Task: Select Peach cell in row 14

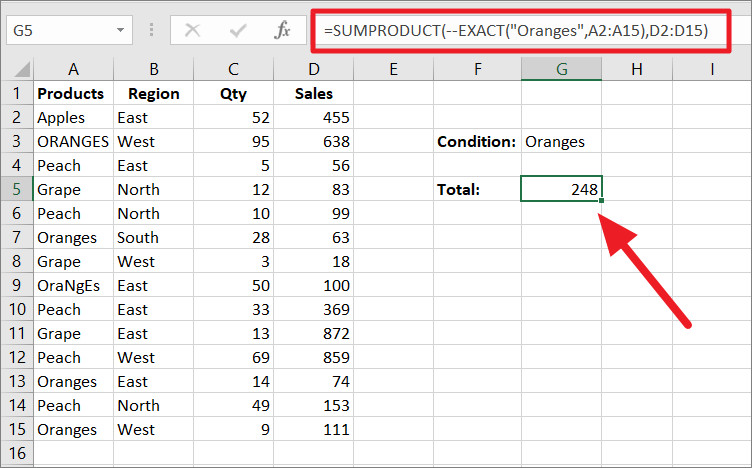Action: (73, 405)
